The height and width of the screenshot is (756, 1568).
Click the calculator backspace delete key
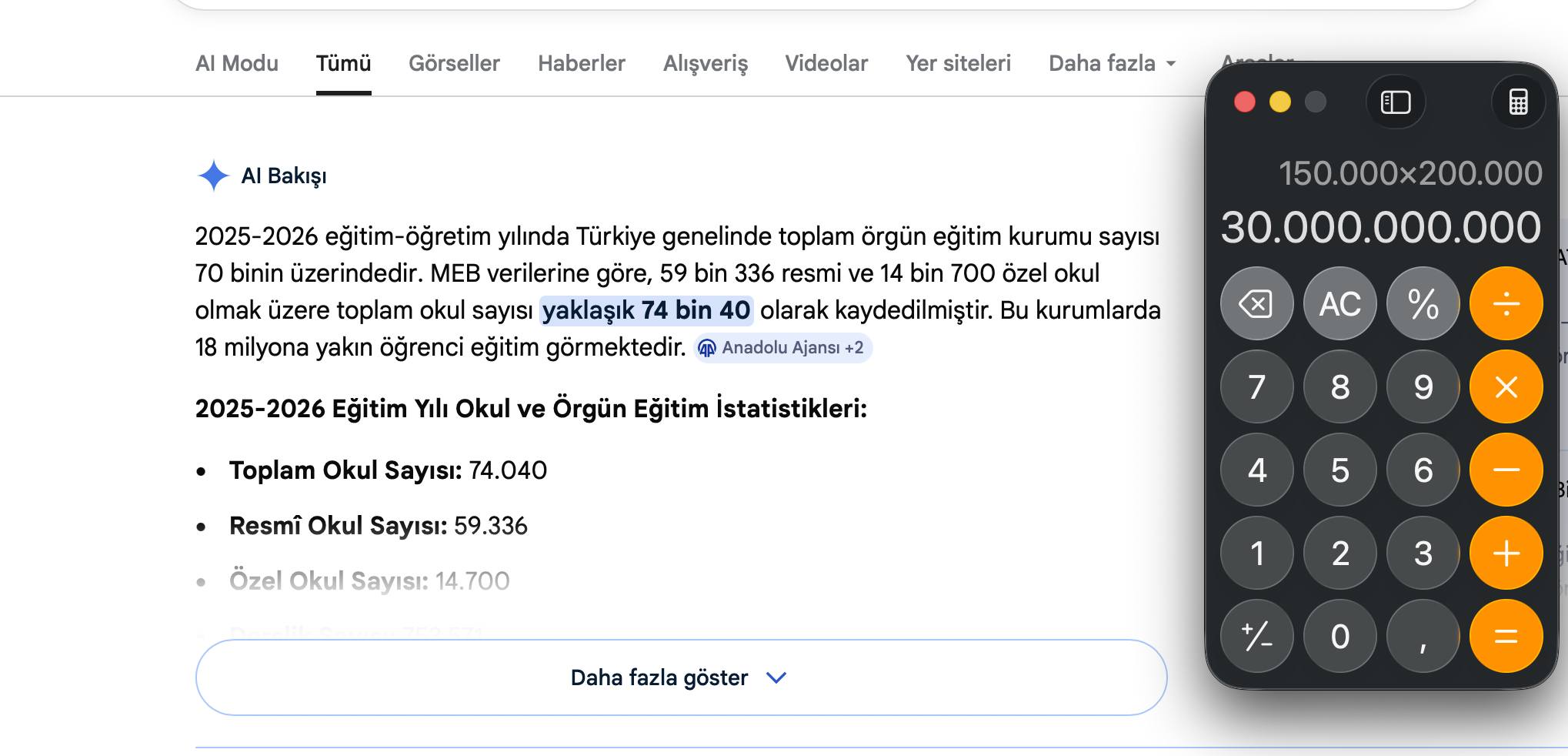click(x=1256, y=303)
